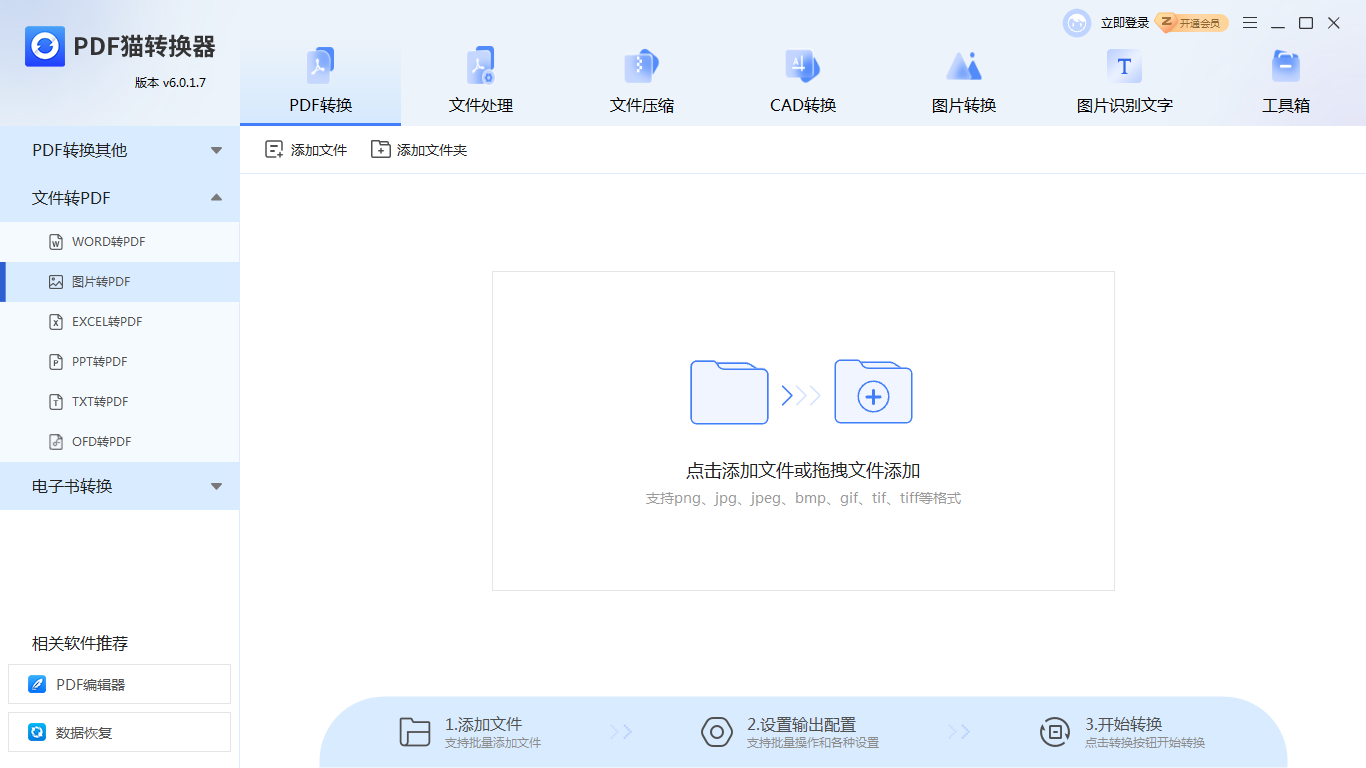Expand the PDF转换其他 section arrow

(216, 151)
